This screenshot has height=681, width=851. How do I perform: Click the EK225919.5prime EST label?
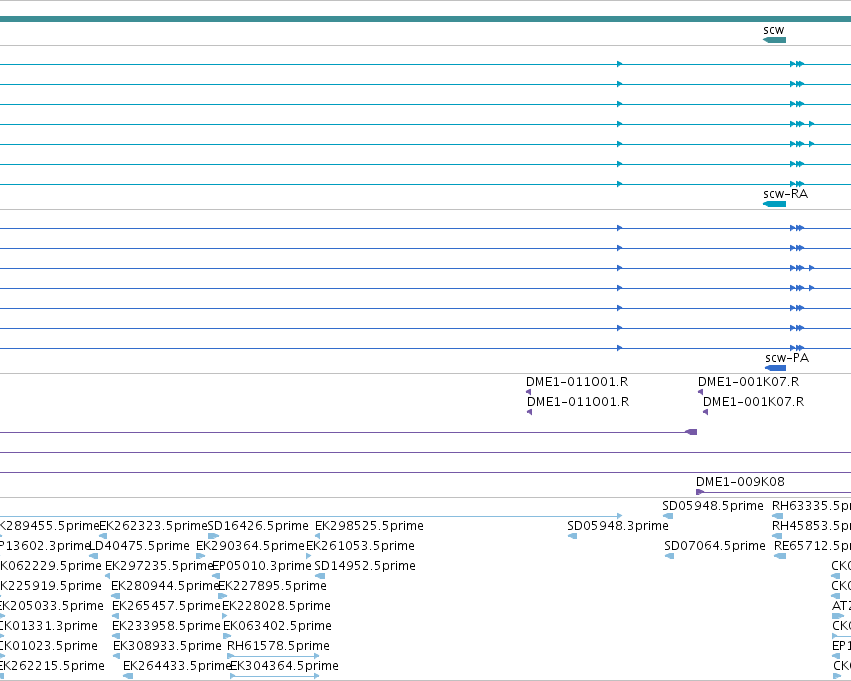pos(49,585)
